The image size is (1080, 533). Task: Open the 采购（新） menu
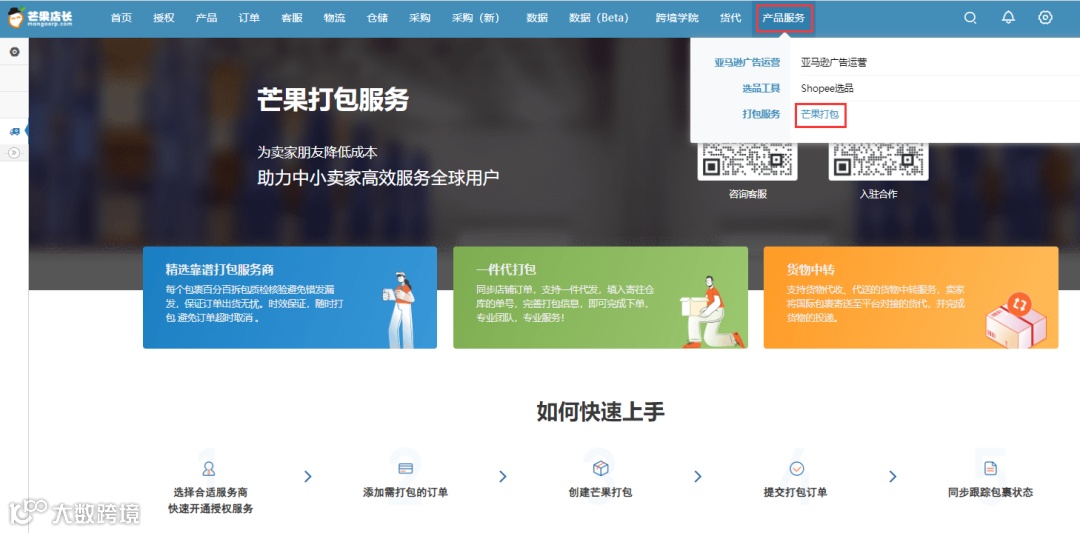[x=476, y=19]
